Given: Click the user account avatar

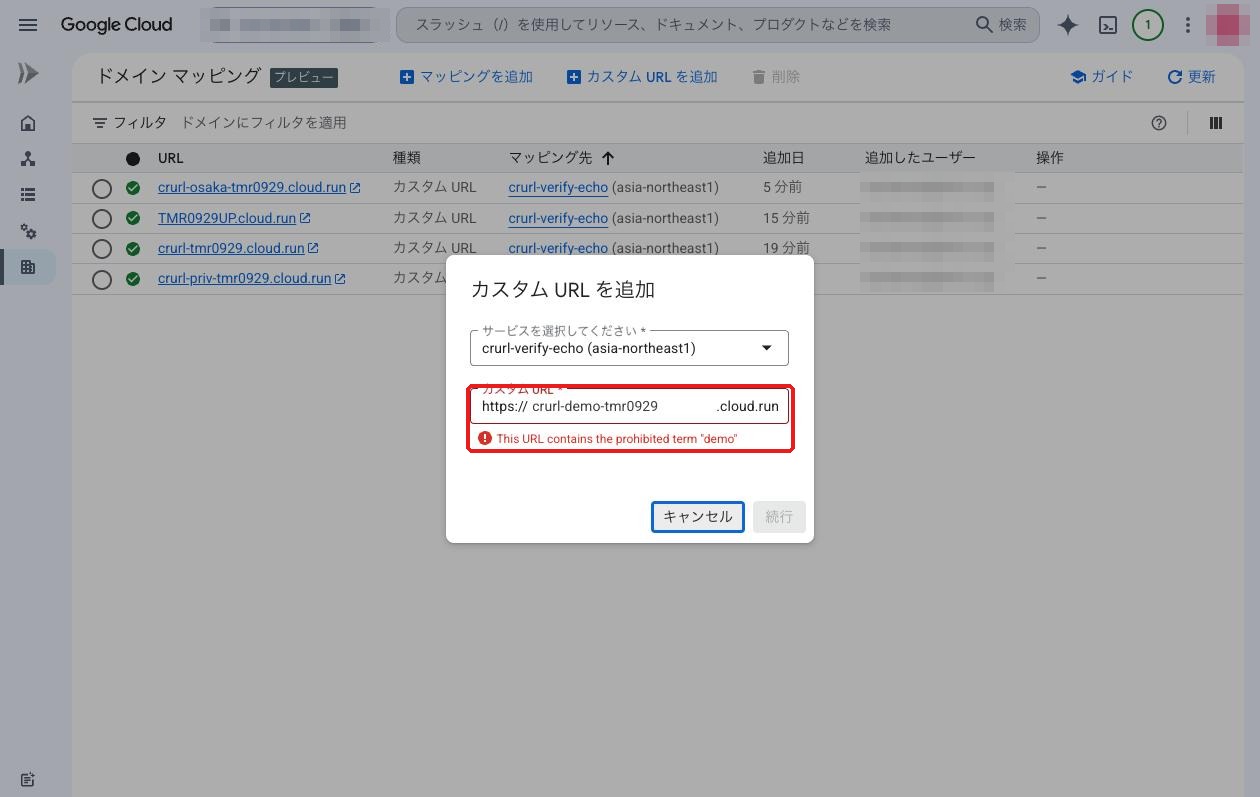Looking at the screenshot, I should pyautogui.click(x=1230, y=25).
